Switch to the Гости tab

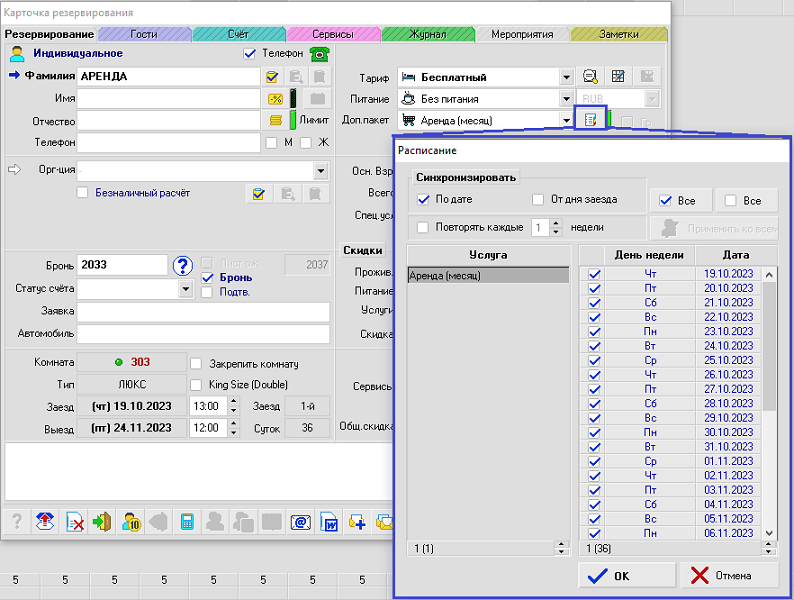pyautogui.click(x=143, y=34)
